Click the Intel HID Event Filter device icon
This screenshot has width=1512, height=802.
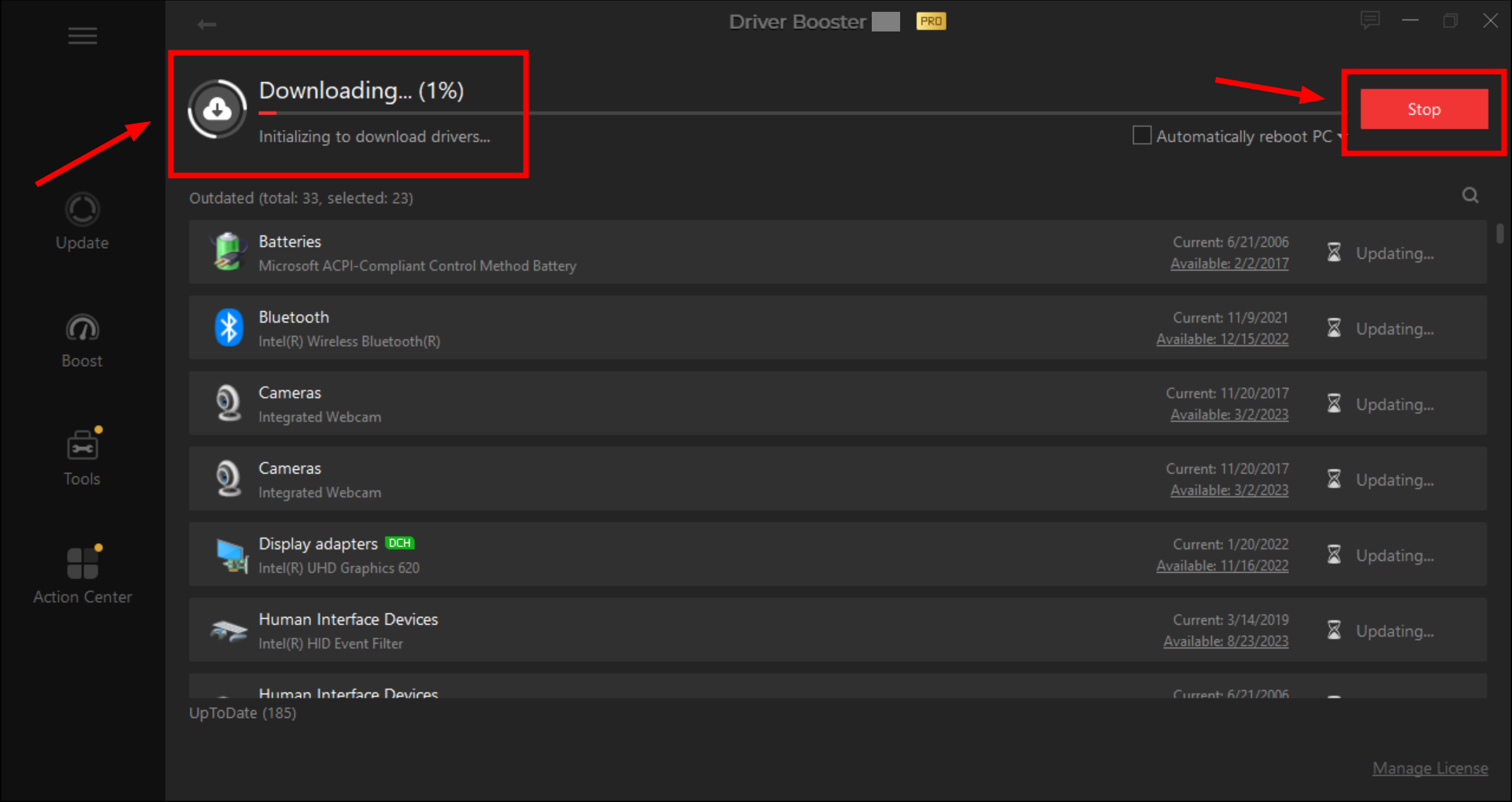coord(228,630)
